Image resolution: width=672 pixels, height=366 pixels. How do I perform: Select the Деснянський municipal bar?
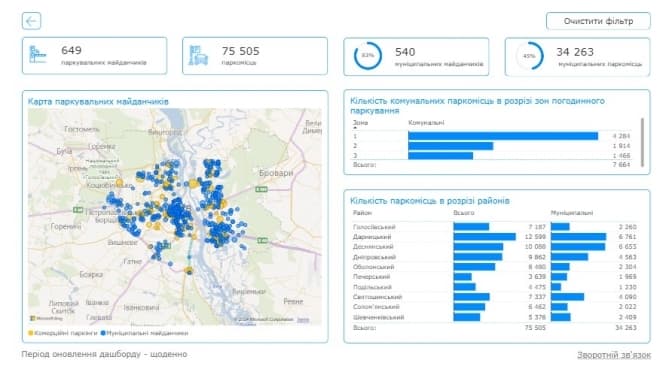coord(578,246)
